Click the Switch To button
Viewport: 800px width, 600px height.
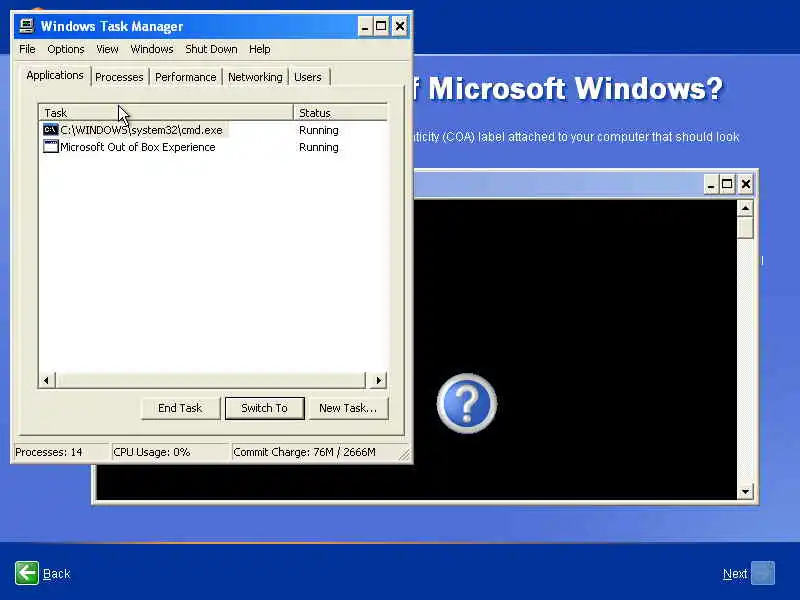coord(264,408)
